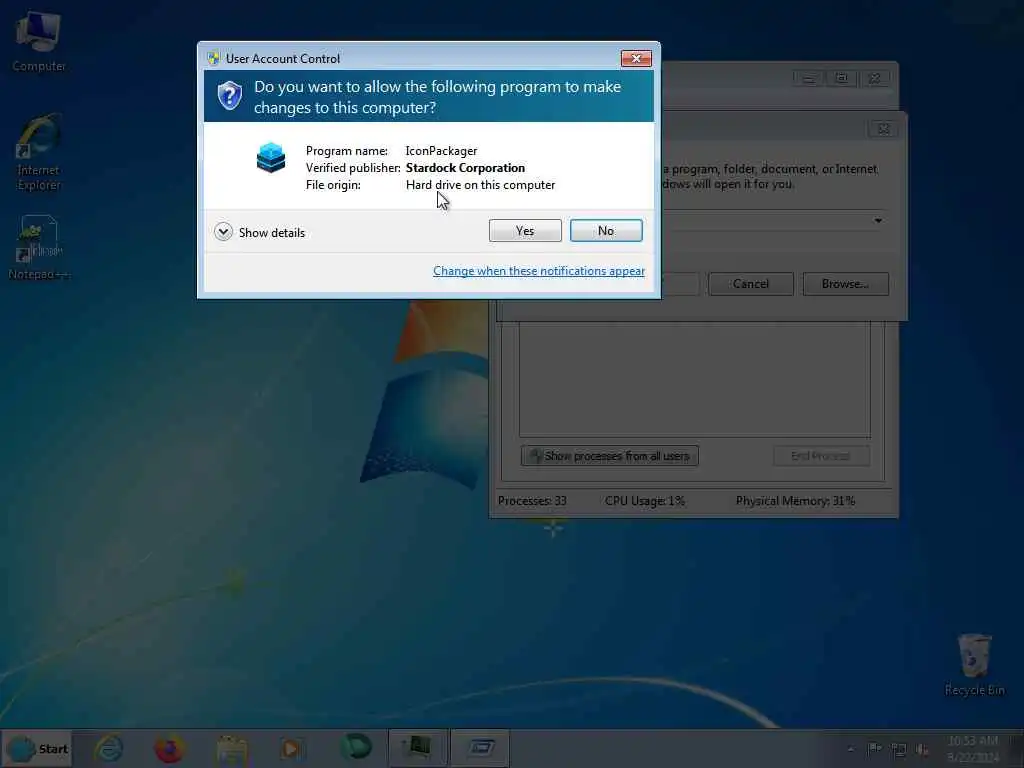Click End Process in Task Manager

(821, 456)
